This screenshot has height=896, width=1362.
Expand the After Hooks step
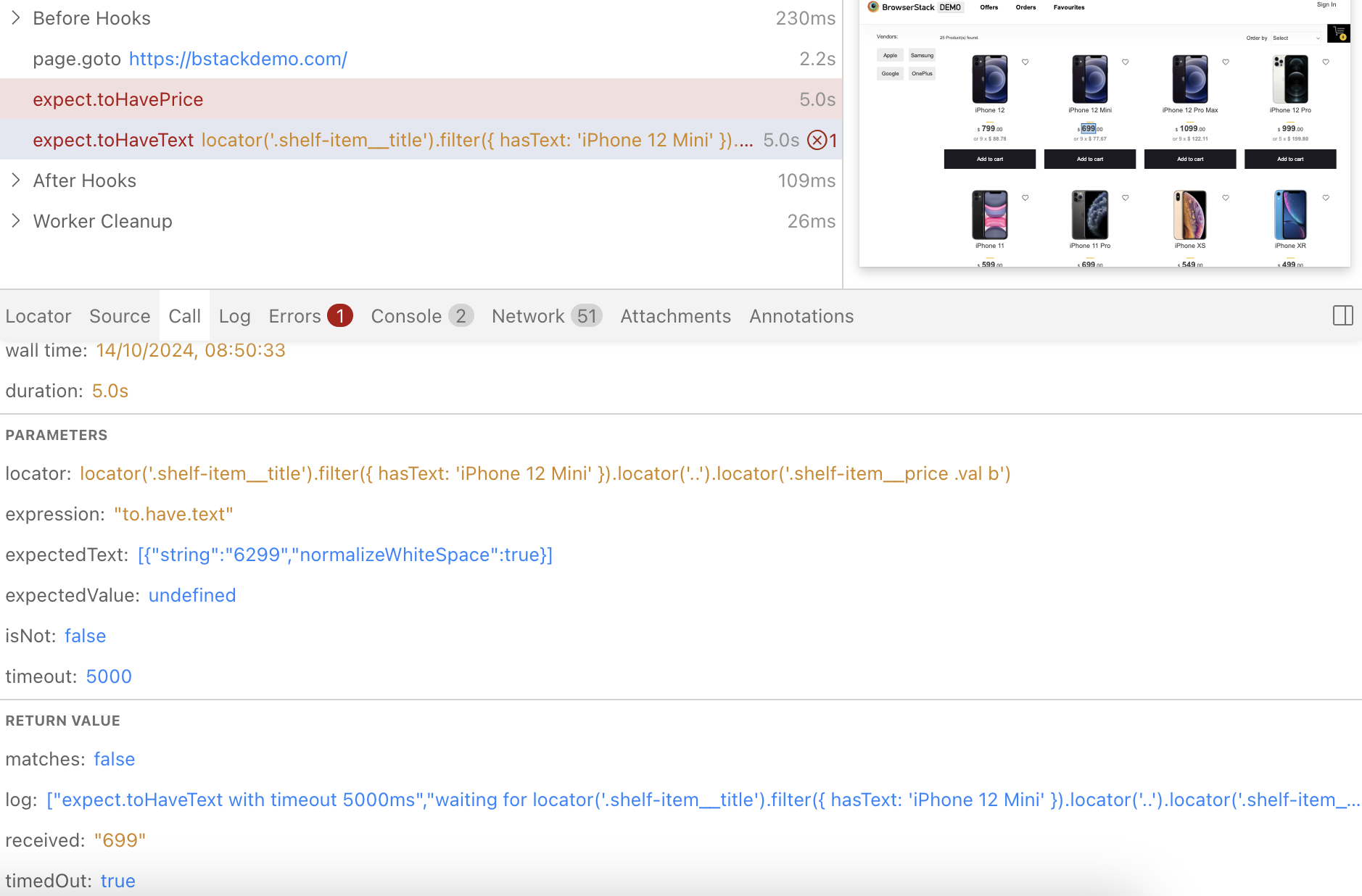click(16, 181)
